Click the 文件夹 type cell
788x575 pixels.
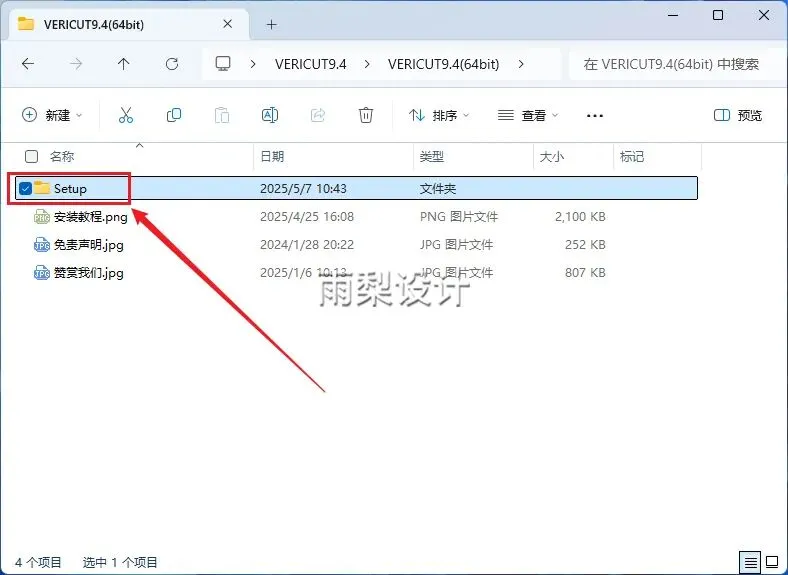(438, 188)
